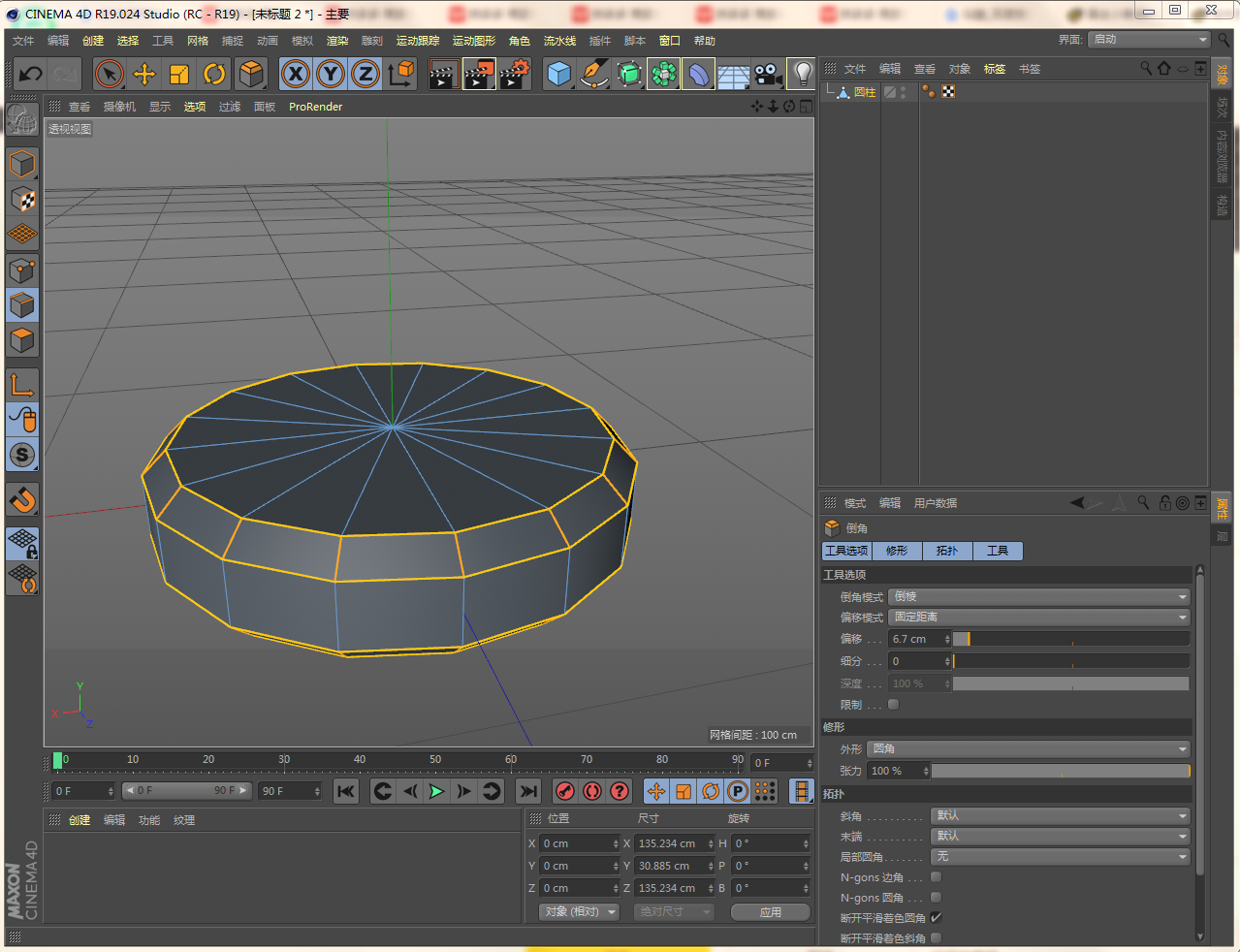Select edges mode in left sidebar
Screen dimensions: 1240x952
click(x=22, y=304)
